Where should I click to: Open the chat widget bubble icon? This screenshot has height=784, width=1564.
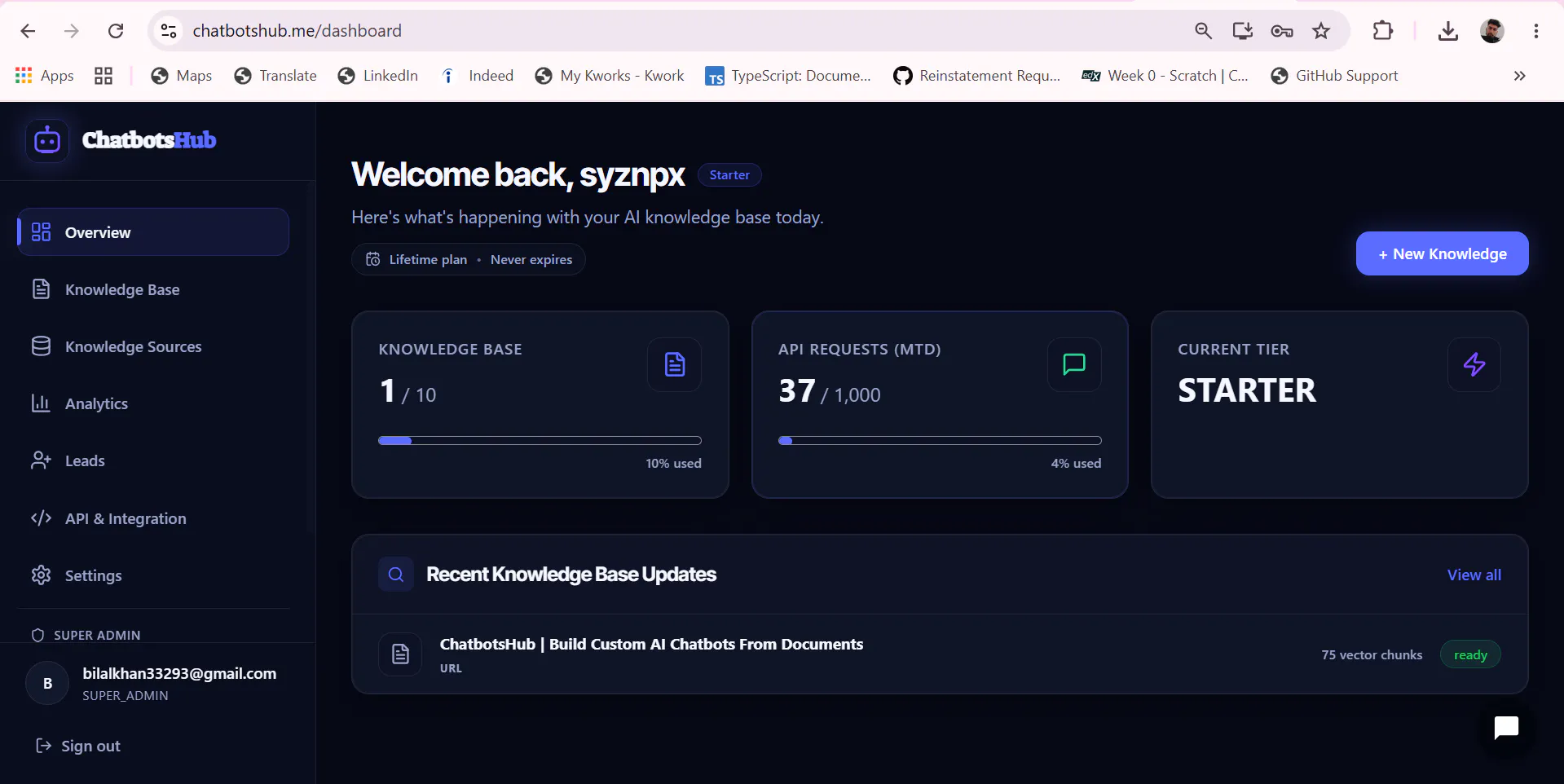tap(1505, 728)
